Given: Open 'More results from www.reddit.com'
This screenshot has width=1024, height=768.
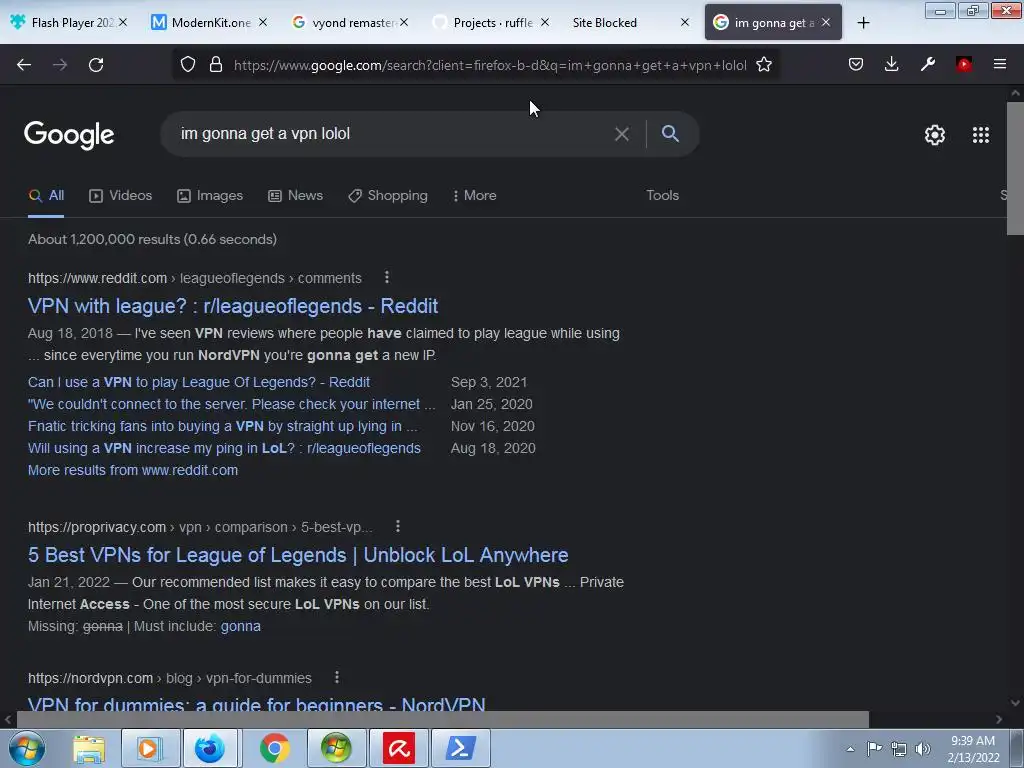Looking at the screenshot, I should (x=133, y=470).
